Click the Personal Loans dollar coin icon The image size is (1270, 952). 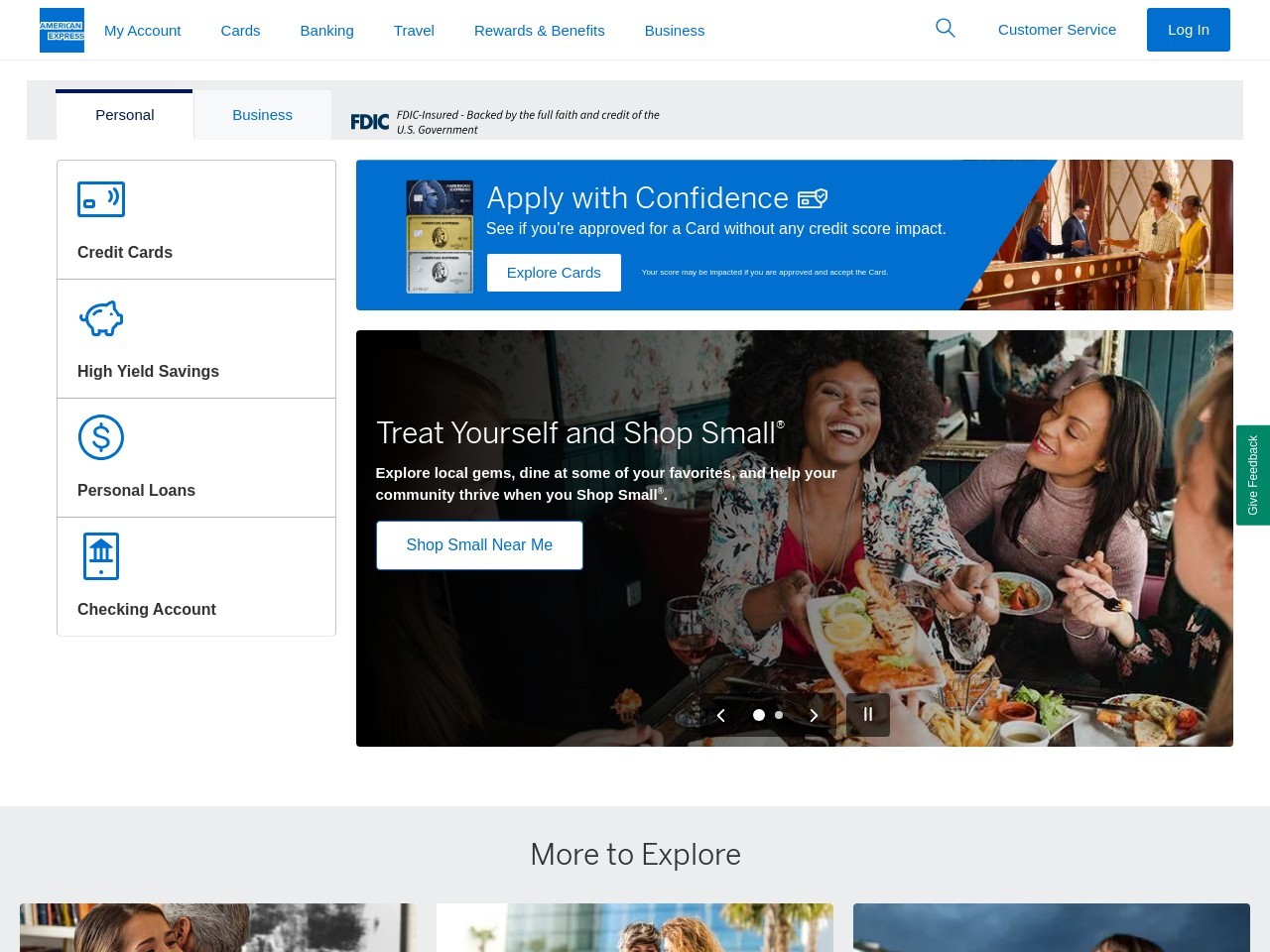pyautogui.click(x=101, y=437)
